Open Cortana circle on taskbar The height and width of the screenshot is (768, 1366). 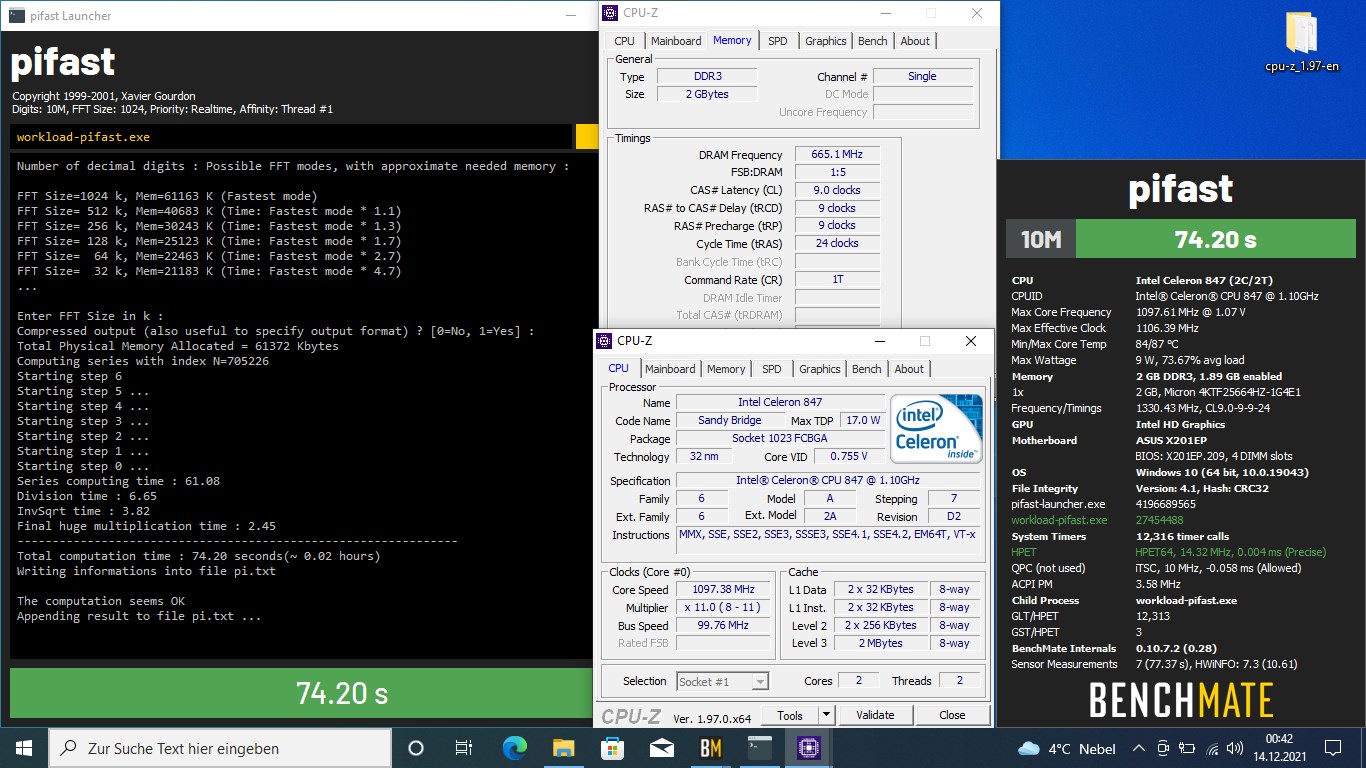[x=416, y=747]
